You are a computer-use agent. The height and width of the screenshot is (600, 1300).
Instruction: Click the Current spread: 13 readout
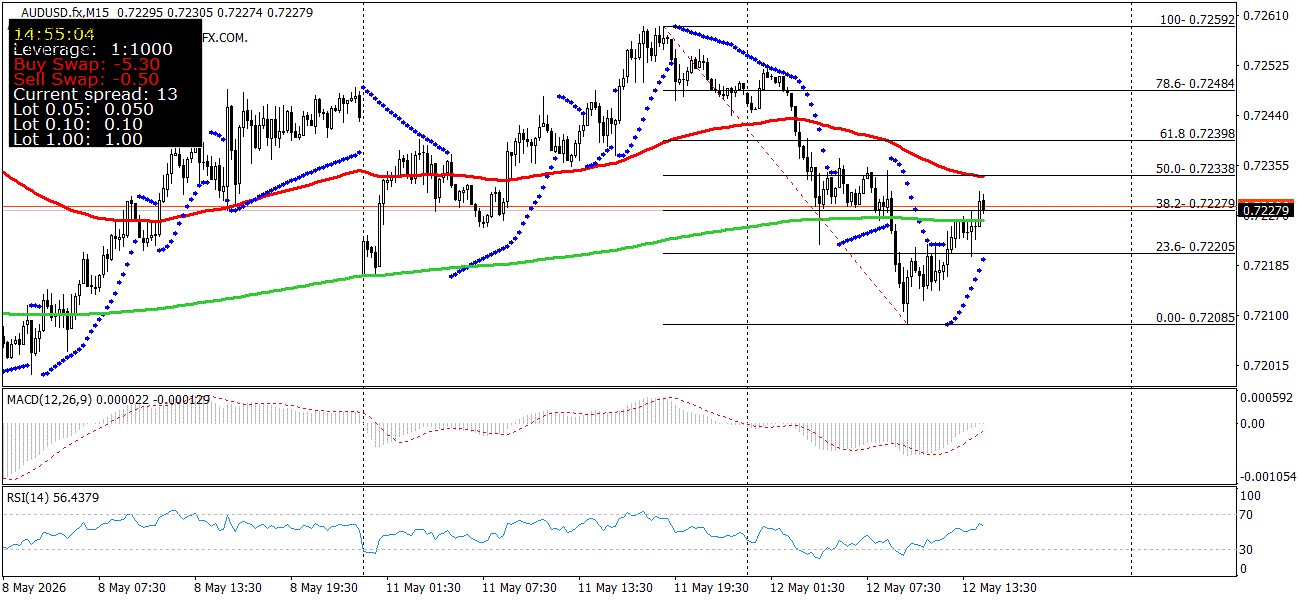click(x=95, y=94)
